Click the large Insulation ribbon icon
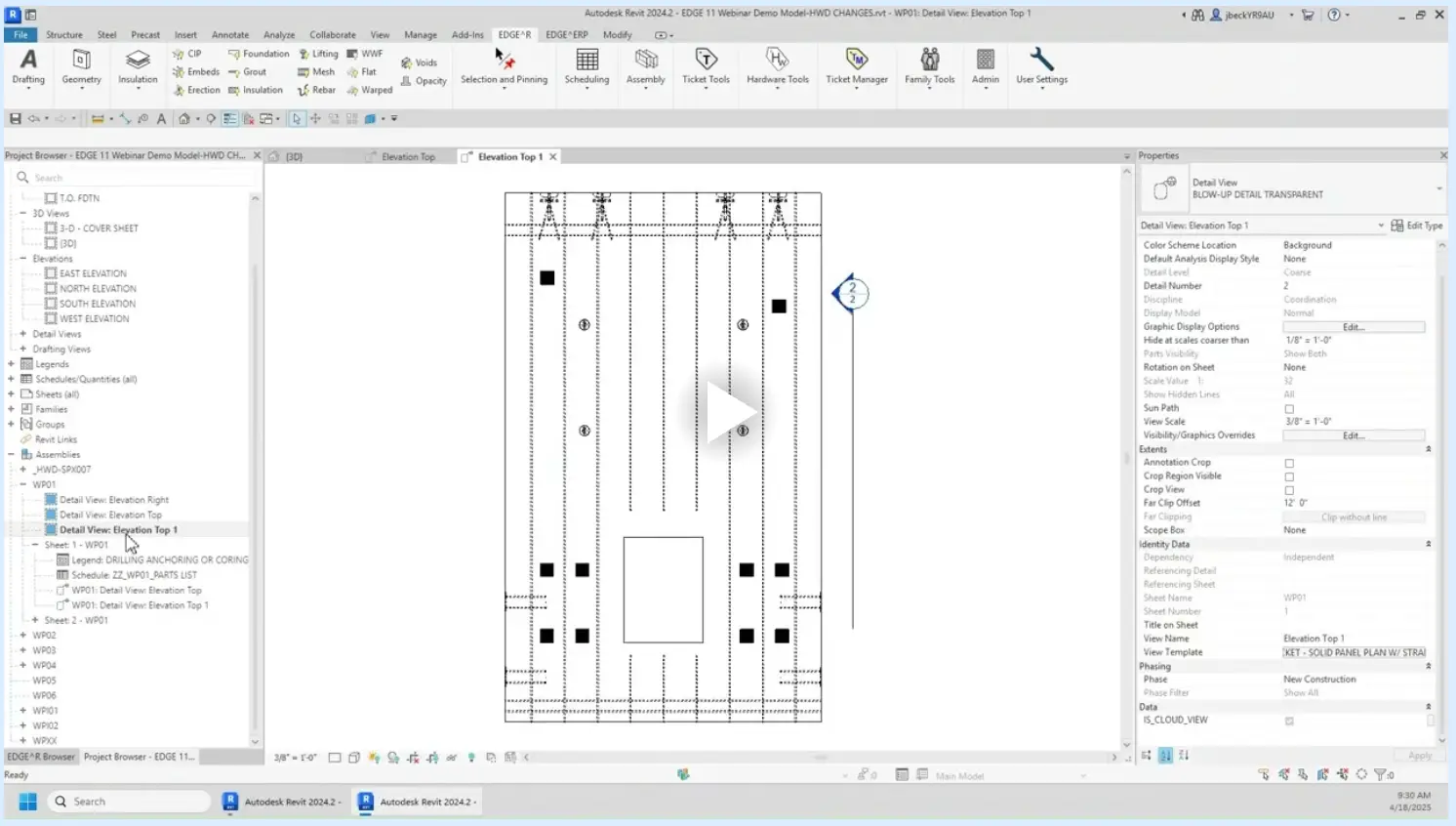 click(138, 67)
